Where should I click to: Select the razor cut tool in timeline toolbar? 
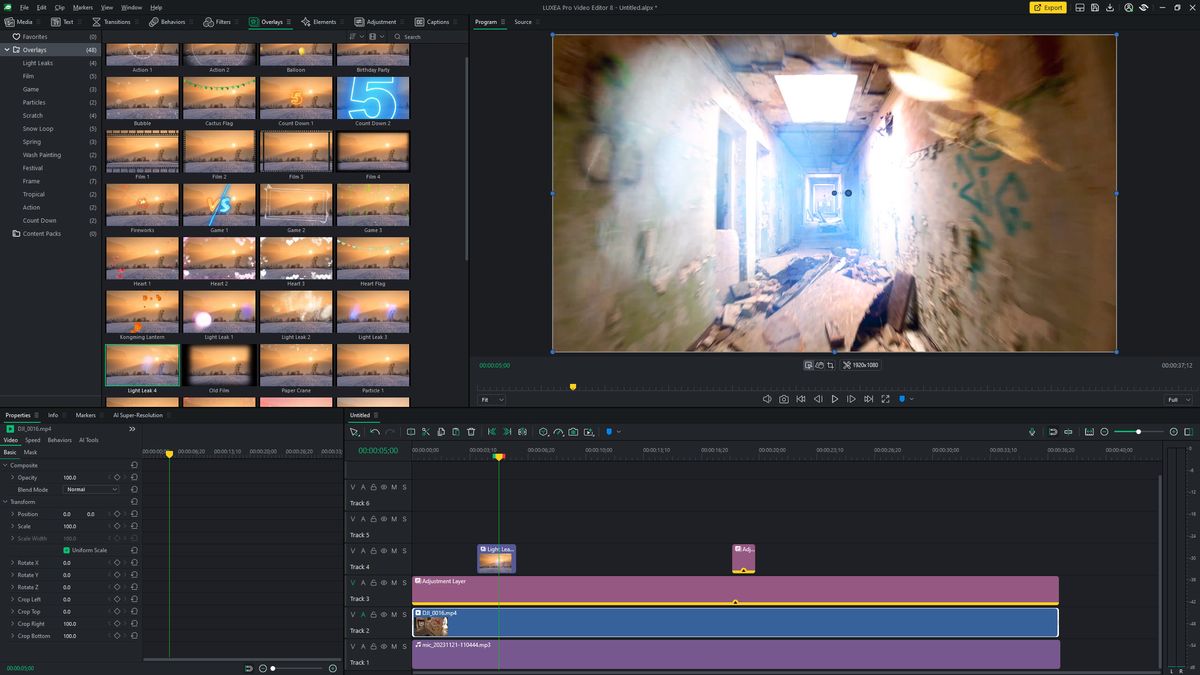pyautogui.click(x=426, y=431)
